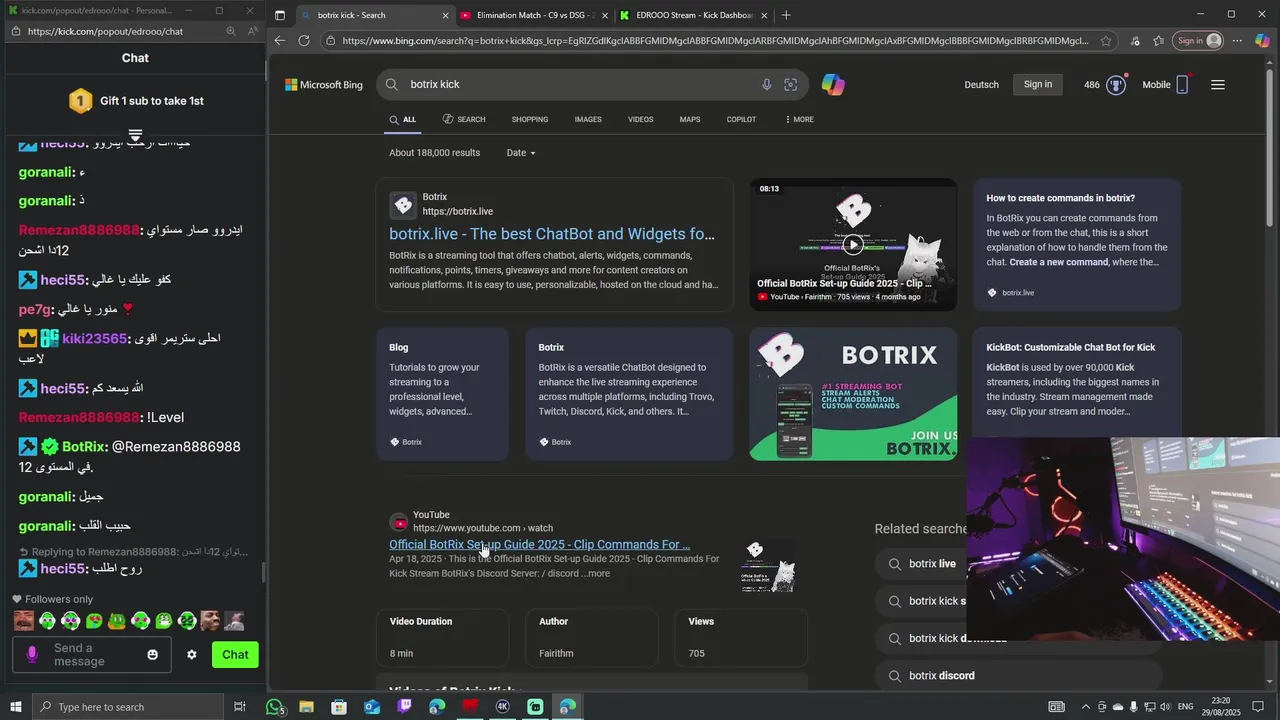Click Windows taskbar search box
1280x720 pixels.
128,707
